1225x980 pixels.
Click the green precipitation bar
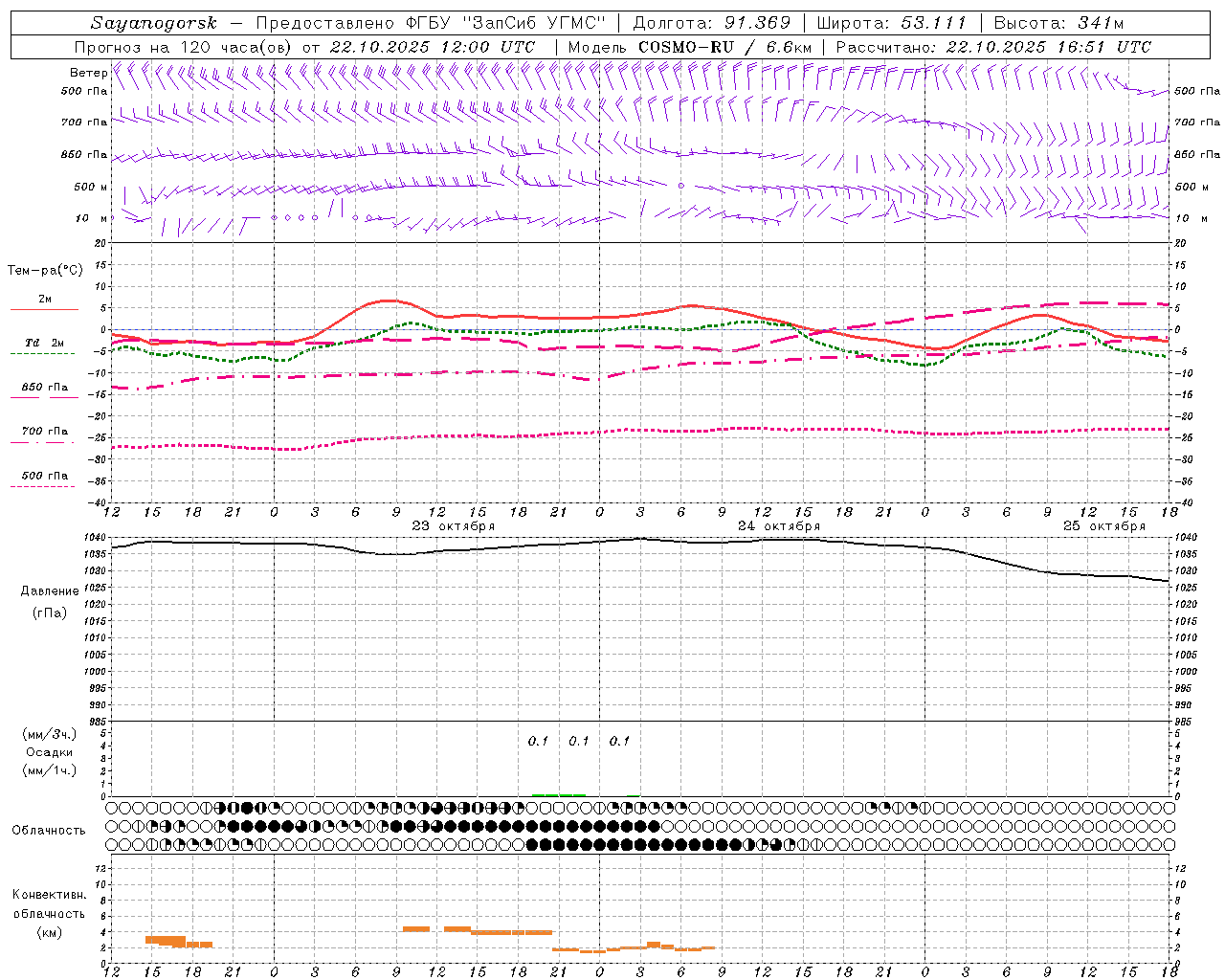[559, 794]
